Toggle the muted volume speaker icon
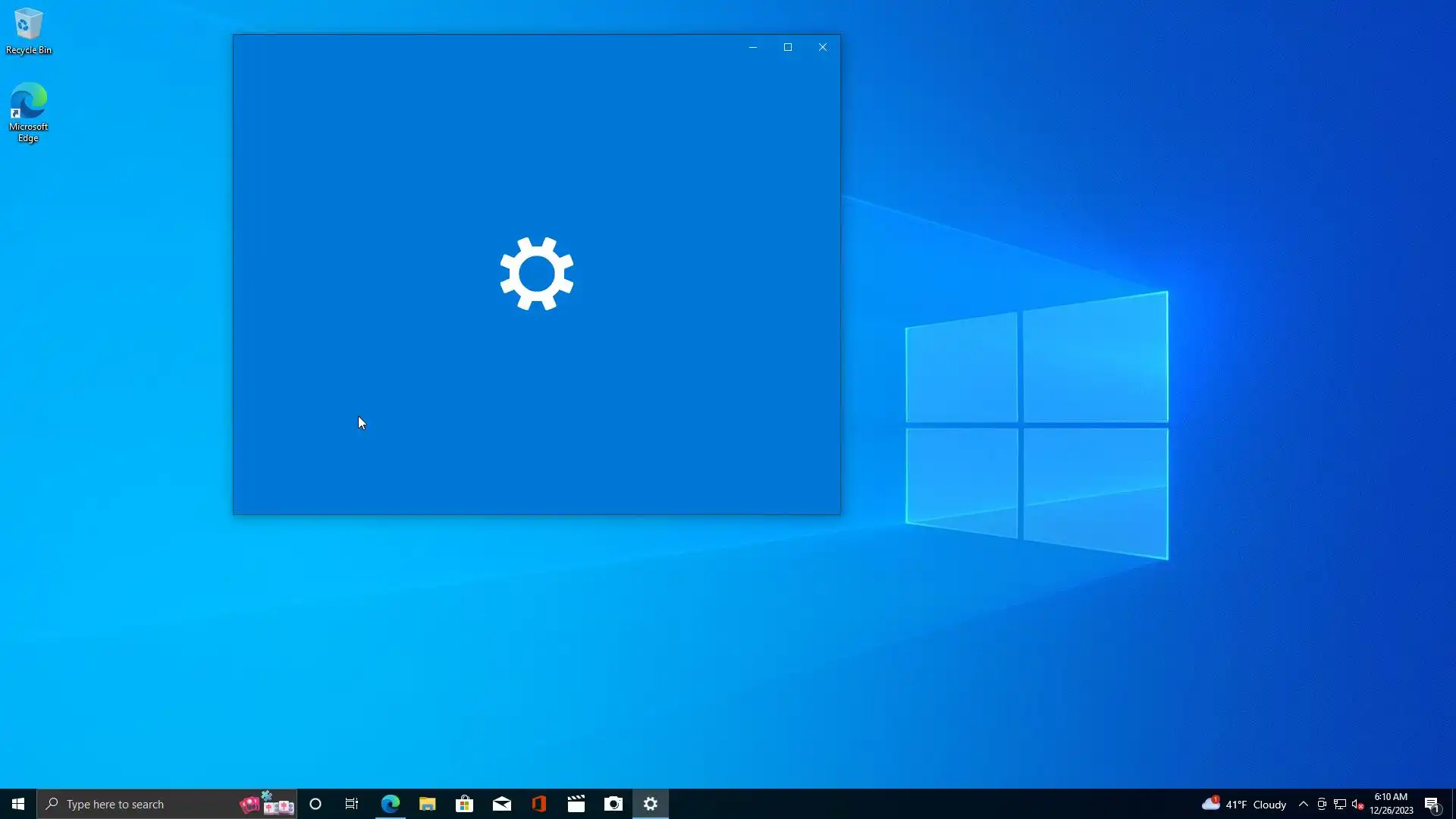Viewport: 1456px width, 819px height. 1357,804
